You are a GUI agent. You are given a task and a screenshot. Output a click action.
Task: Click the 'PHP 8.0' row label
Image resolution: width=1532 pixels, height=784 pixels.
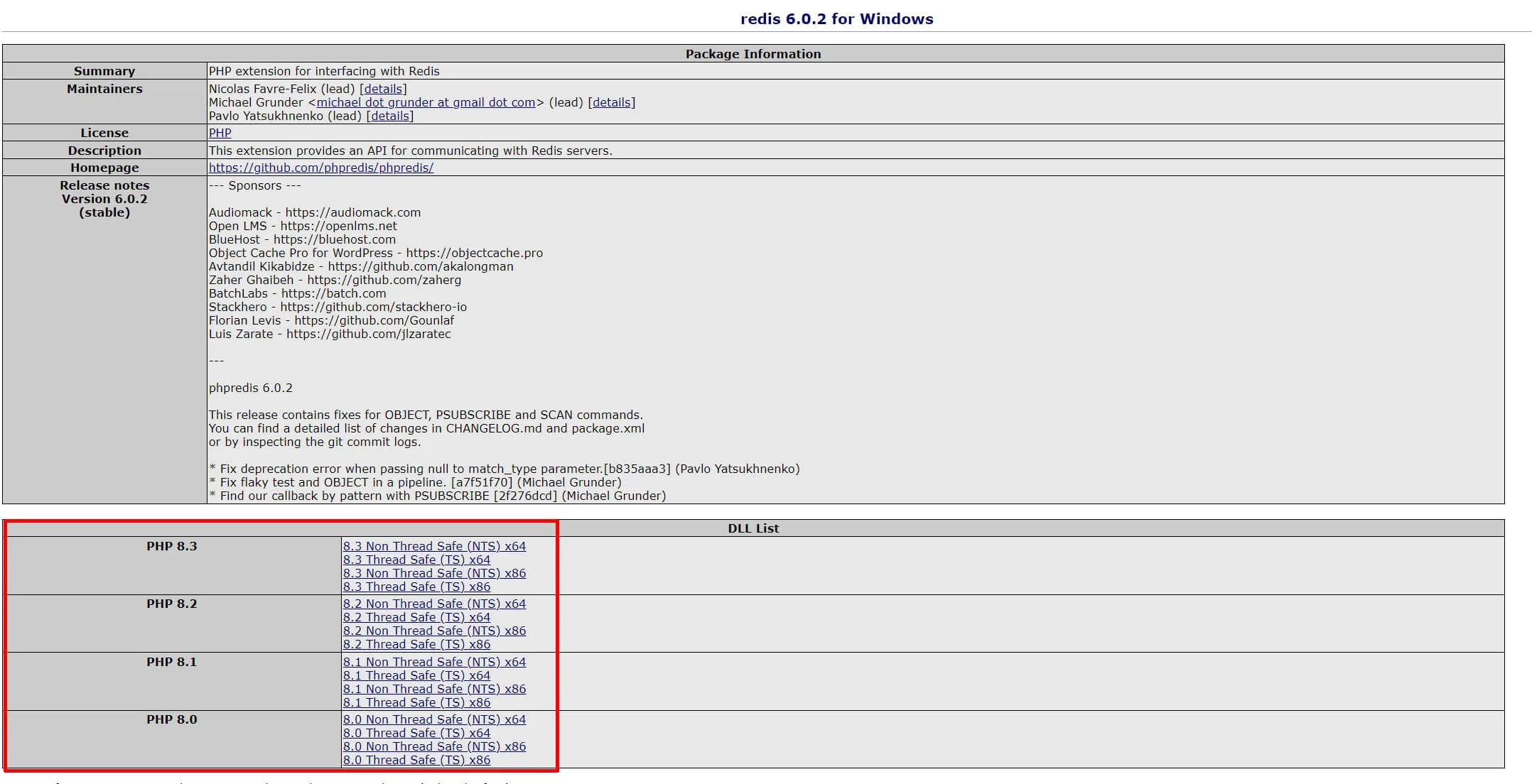pyautogui.click(x=172, y=719)
